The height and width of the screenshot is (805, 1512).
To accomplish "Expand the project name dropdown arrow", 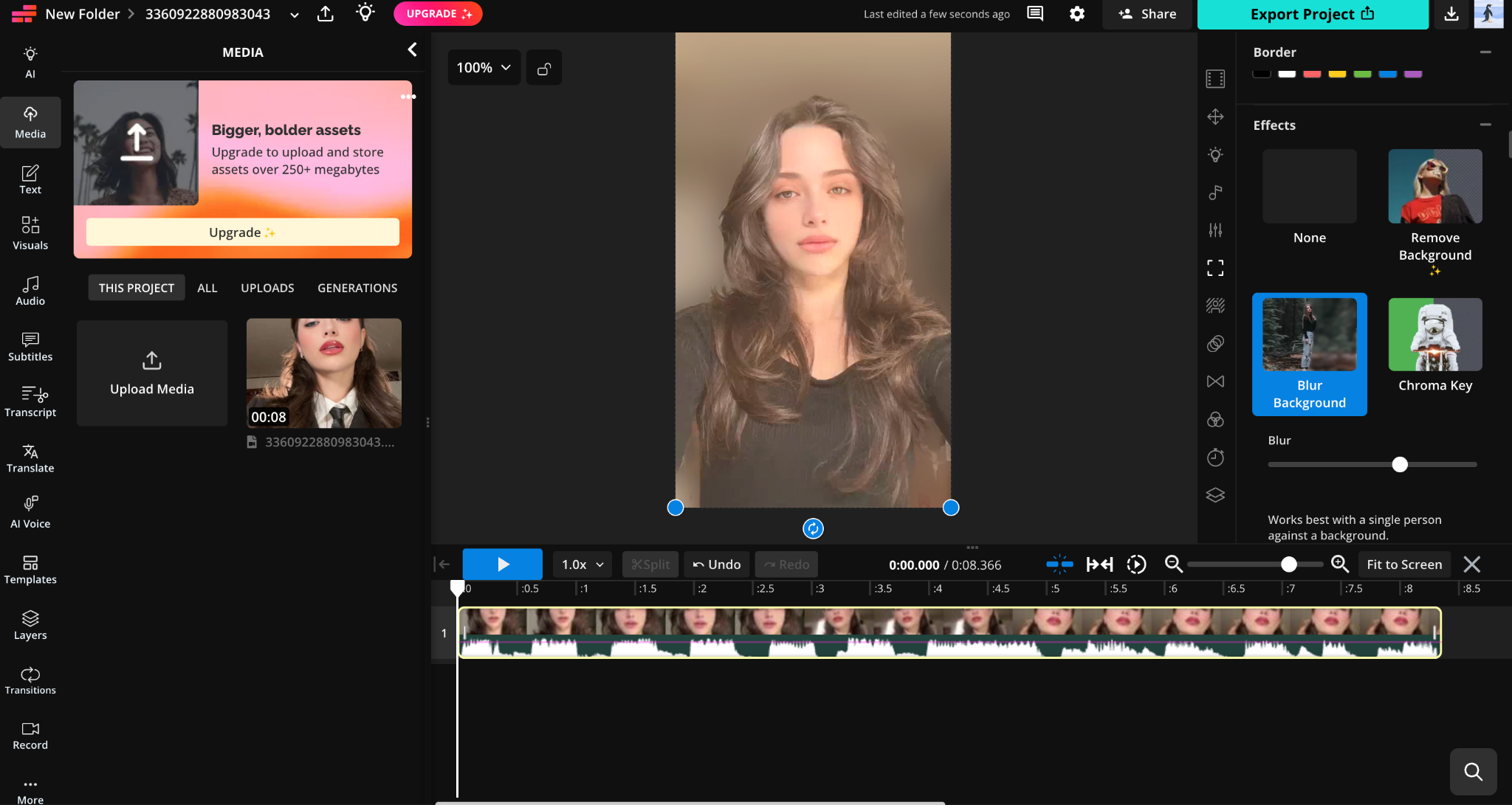I will (295, 15).
